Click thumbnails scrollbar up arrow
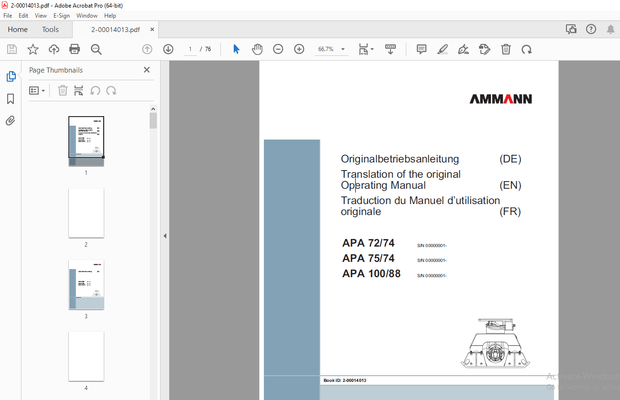620x400 pixels. 153,109
